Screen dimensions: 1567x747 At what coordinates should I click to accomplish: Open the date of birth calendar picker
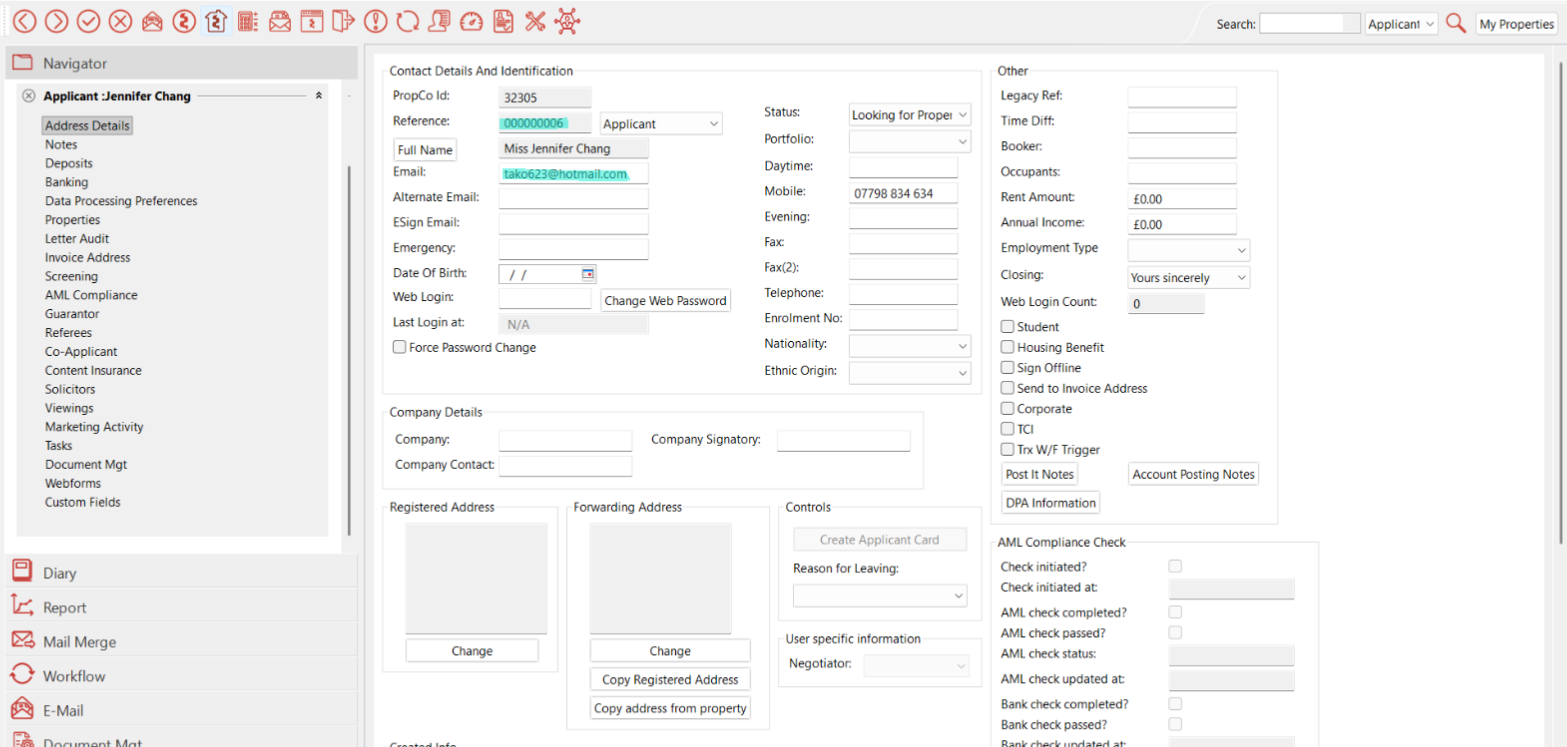point(588,273)
